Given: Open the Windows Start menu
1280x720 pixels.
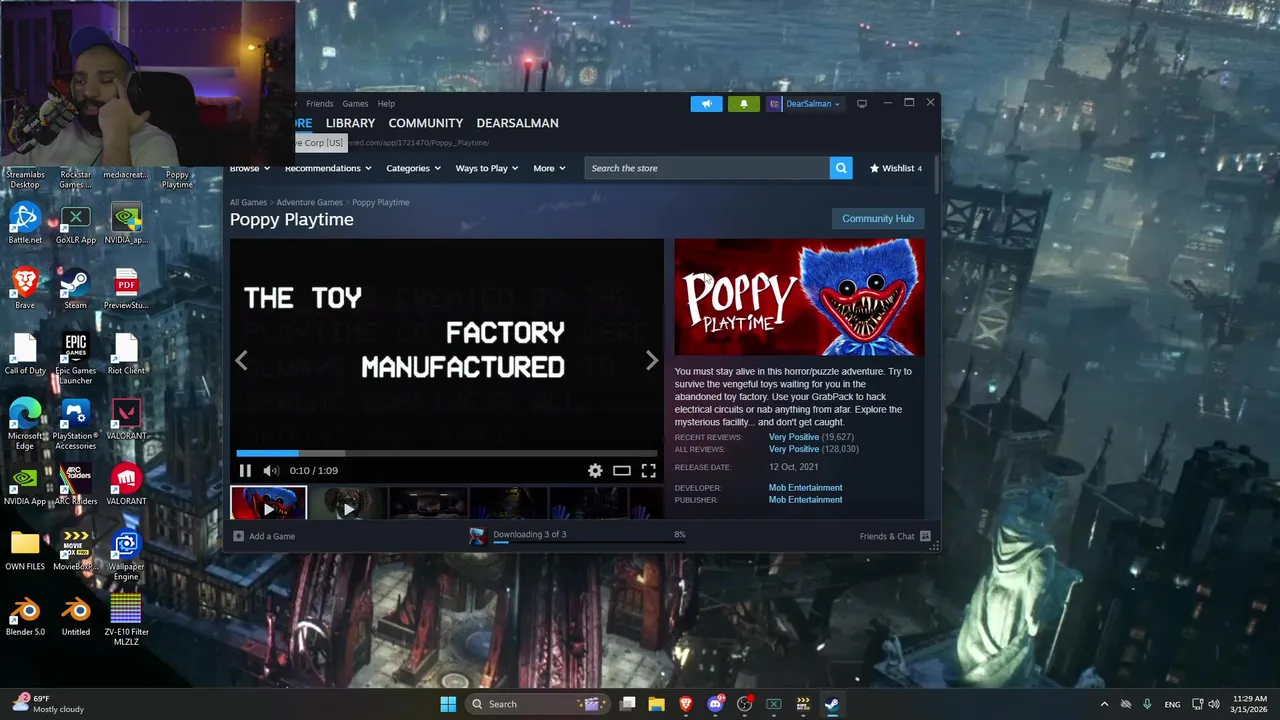Looking at the screenshot, I should pyautogui.click(x=448, y=704).
